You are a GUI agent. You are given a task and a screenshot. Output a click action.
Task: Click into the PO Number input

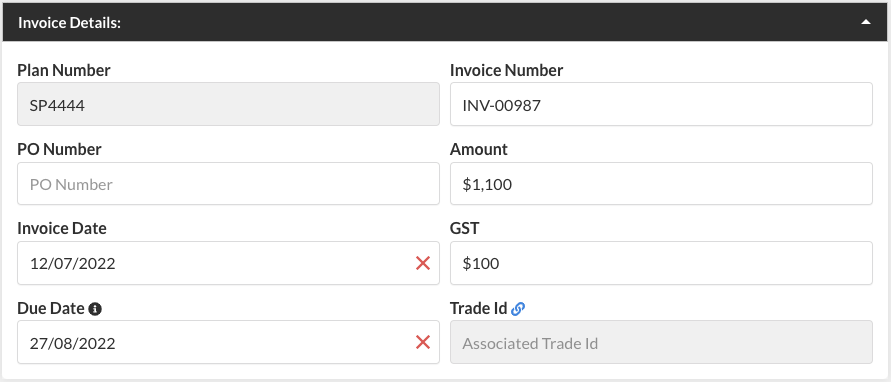coord(228,184)
